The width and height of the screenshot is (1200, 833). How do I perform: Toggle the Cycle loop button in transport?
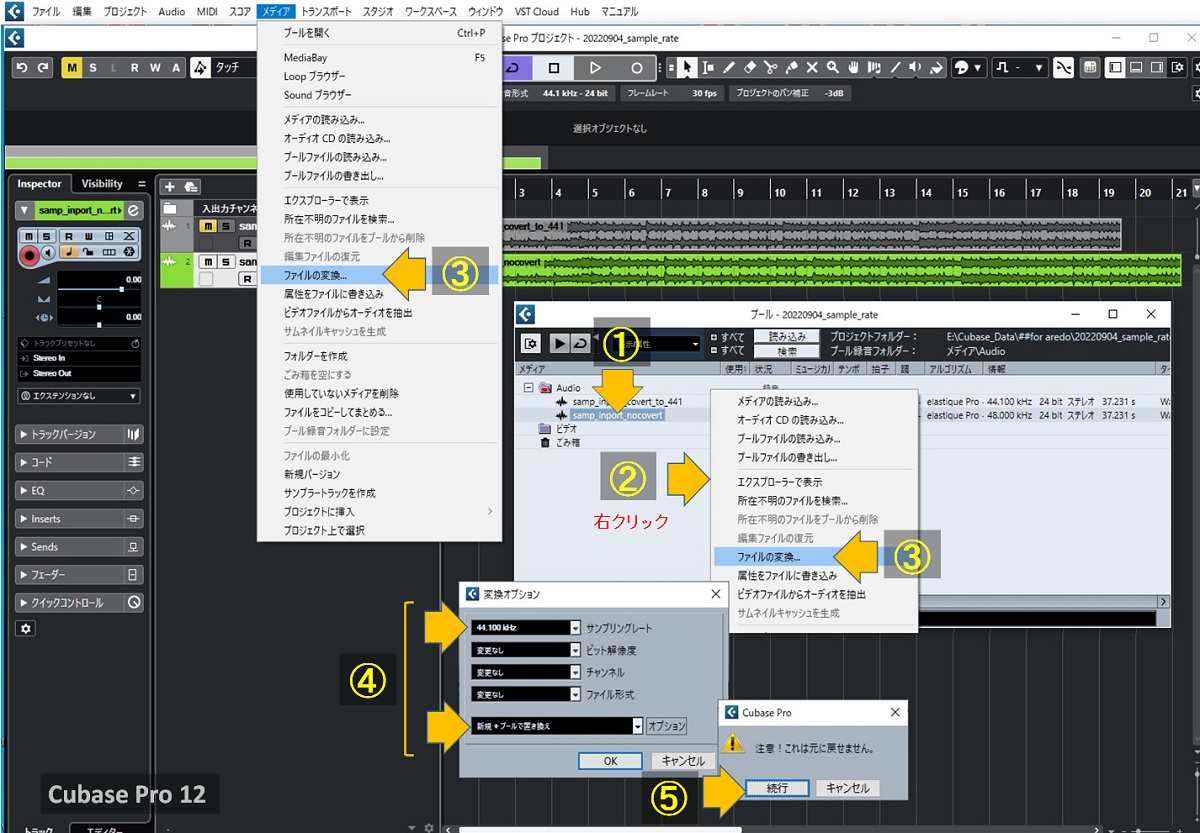pyautogui.click(x=513, y=67)
